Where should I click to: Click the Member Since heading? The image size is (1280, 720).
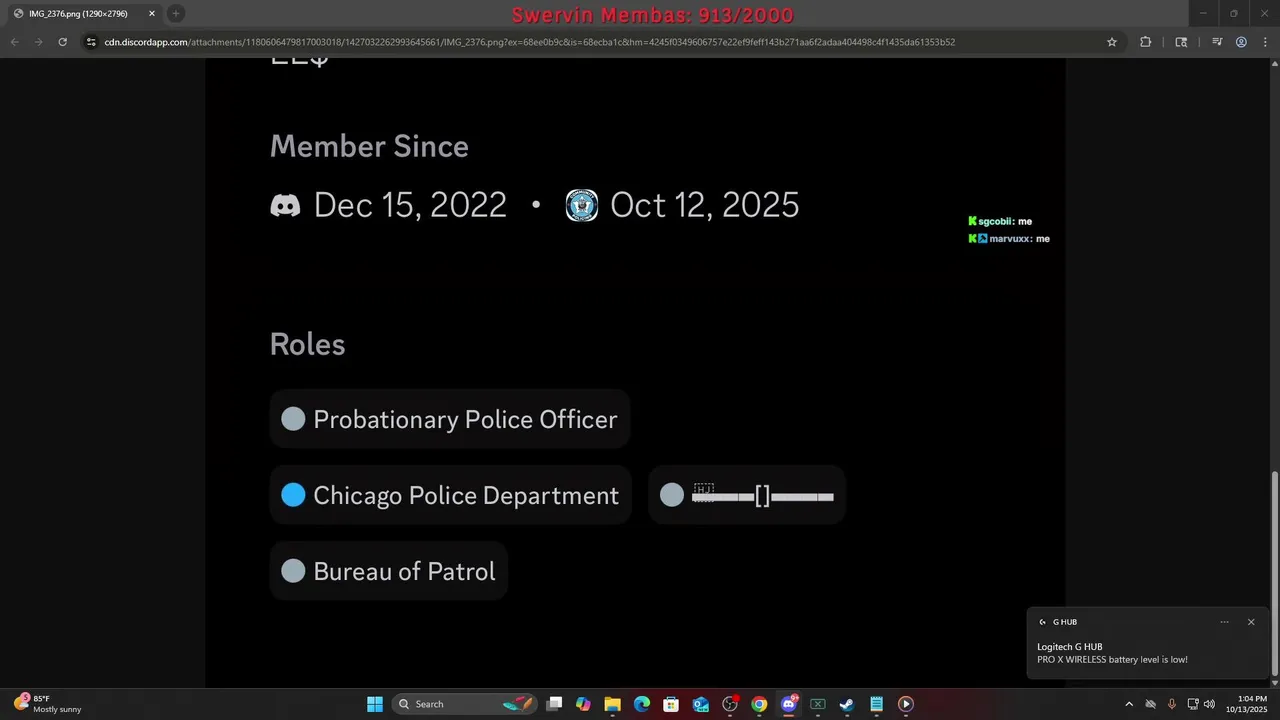[369, 146]
